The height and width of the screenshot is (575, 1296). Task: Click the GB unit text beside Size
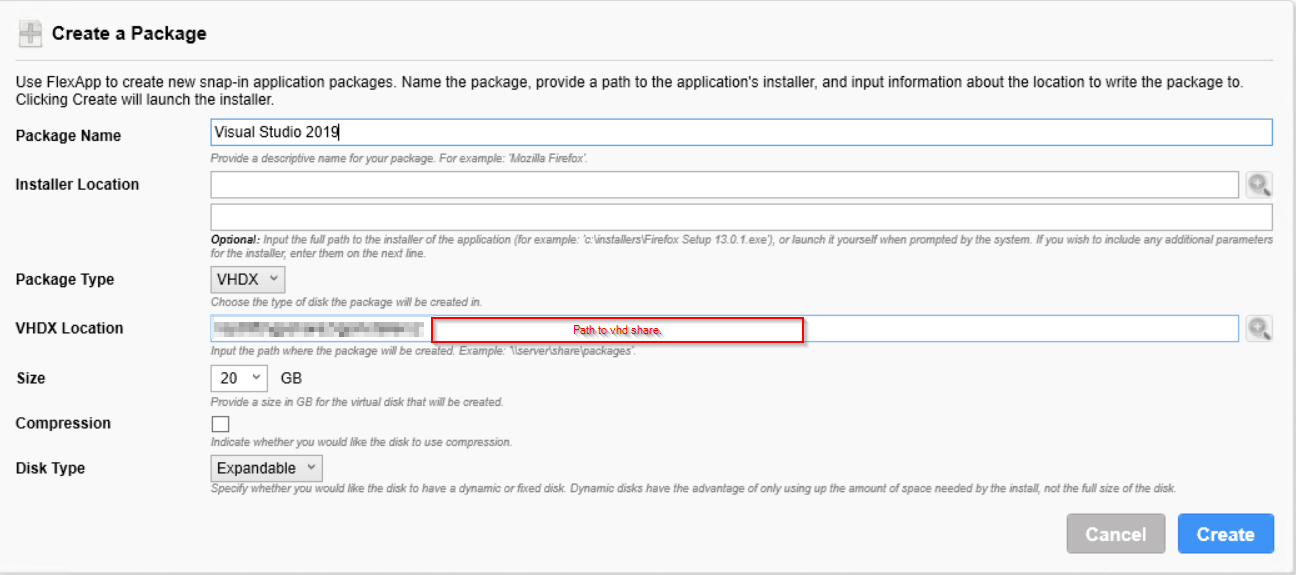(x=291, y=378)
